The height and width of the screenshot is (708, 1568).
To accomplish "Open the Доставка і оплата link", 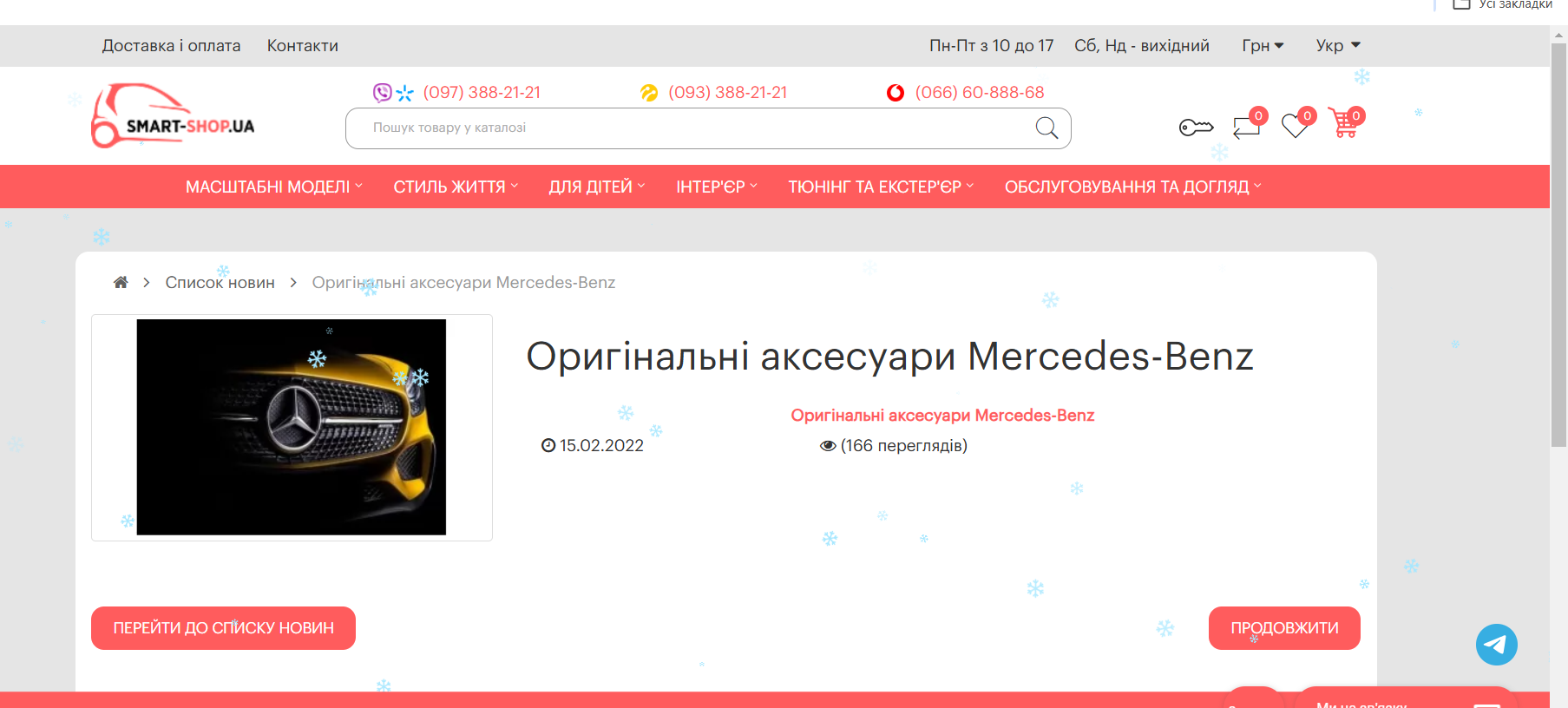I will click(x=172, y=46).
